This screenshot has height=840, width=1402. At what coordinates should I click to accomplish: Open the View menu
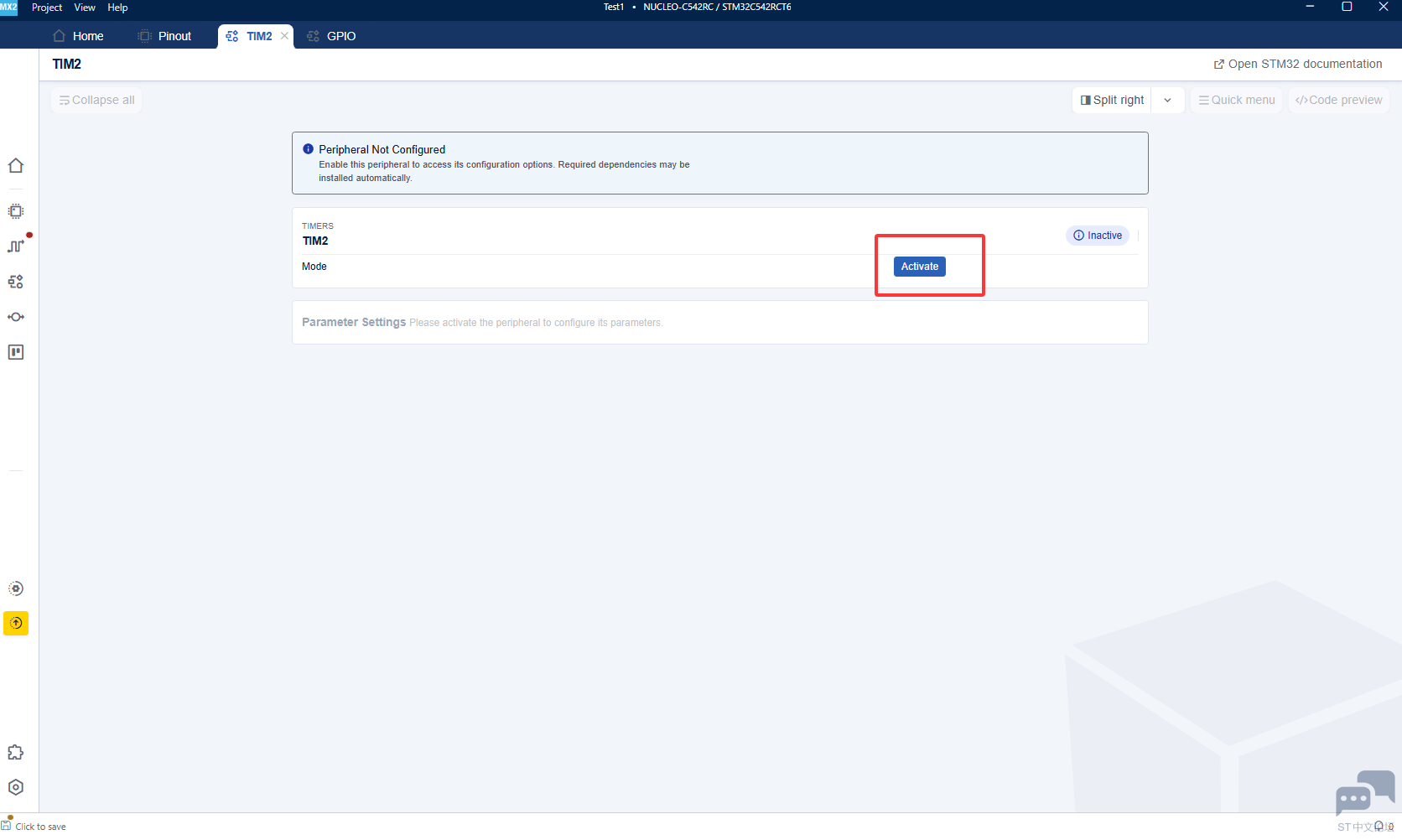point(85,8)
